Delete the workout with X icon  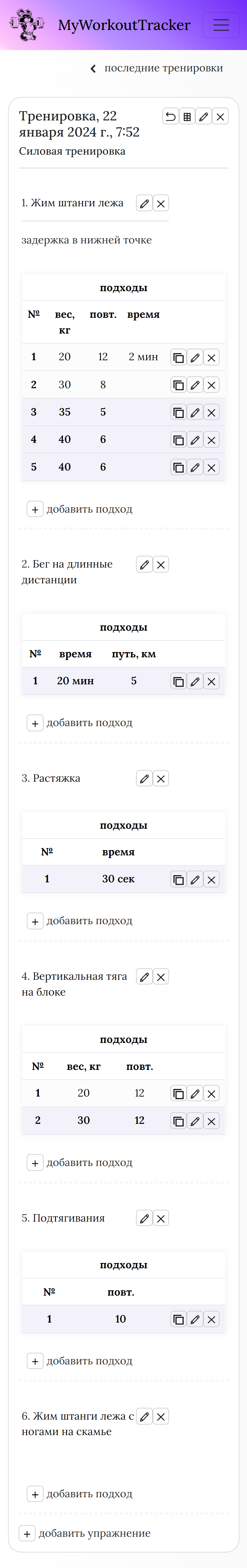click(x=220, y=116)
